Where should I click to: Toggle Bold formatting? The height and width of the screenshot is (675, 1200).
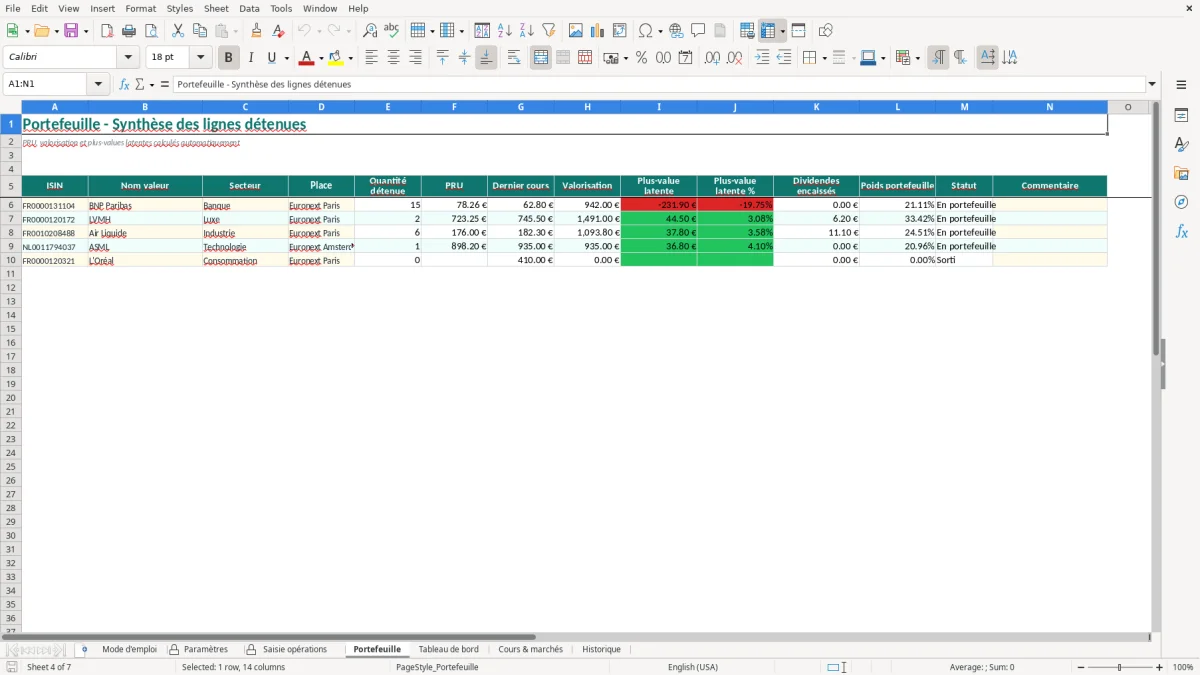(x=228, y=58)
